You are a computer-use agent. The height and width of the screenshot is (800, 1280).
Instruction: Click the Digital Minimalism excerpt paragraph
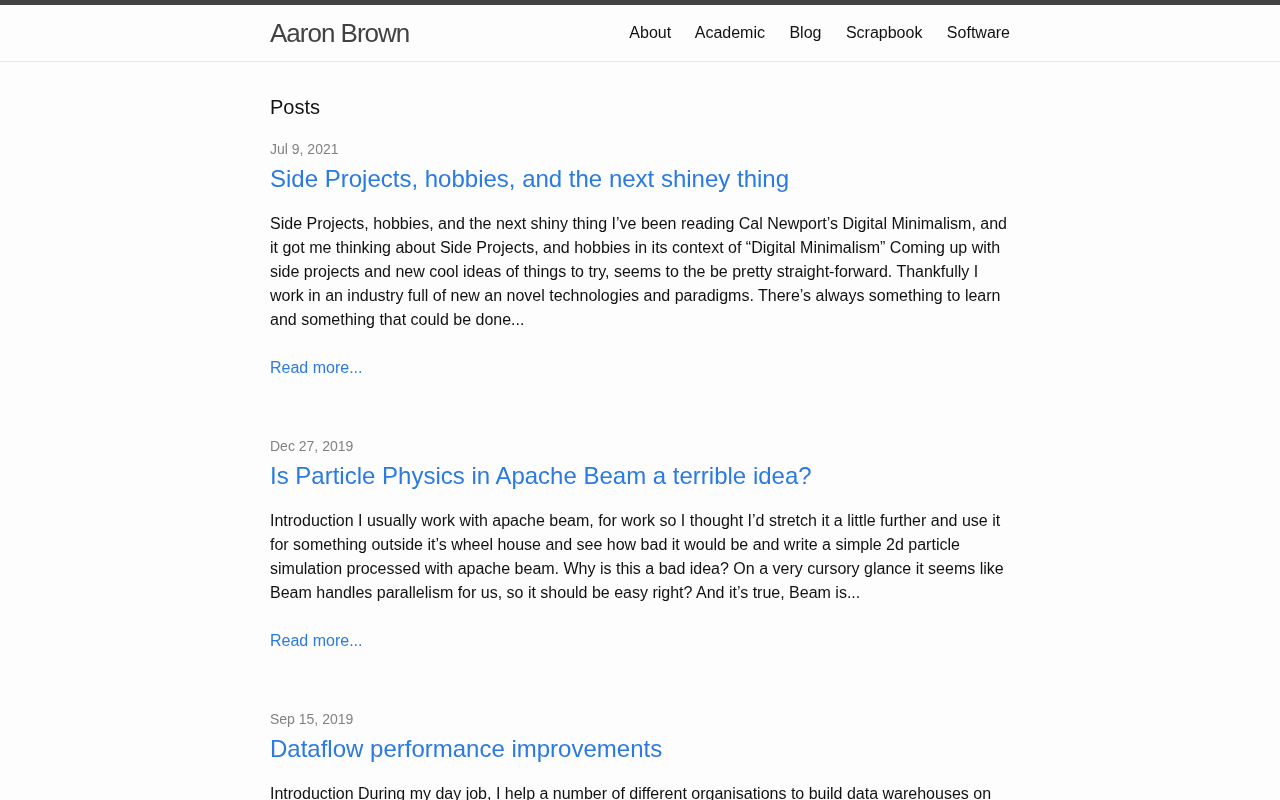tap(638, 272)
